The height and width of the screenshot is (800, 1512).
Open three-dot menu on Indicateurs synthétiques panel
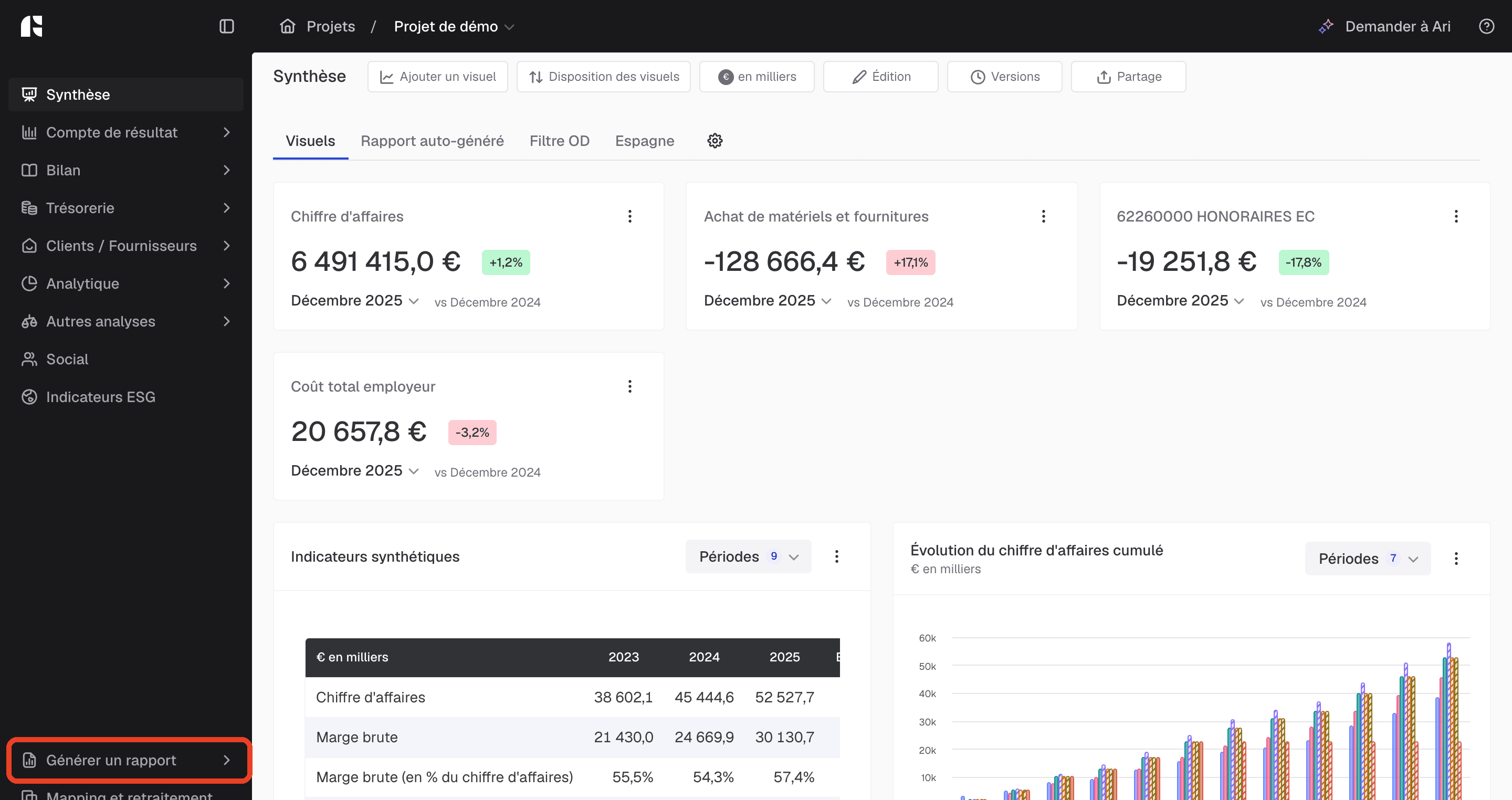(836, 556)
